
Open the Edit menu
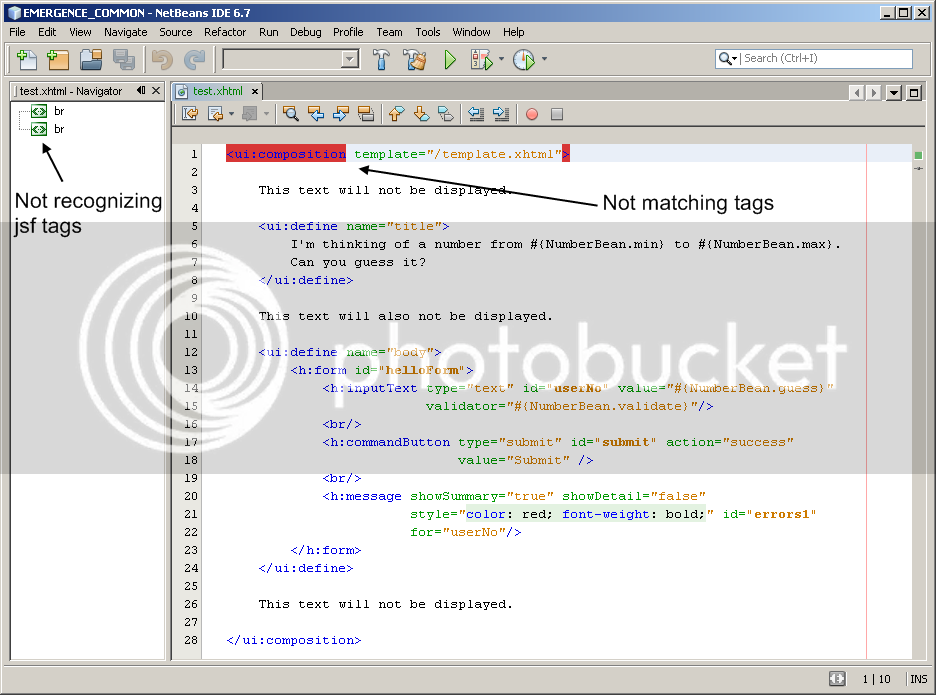[47, 32]
